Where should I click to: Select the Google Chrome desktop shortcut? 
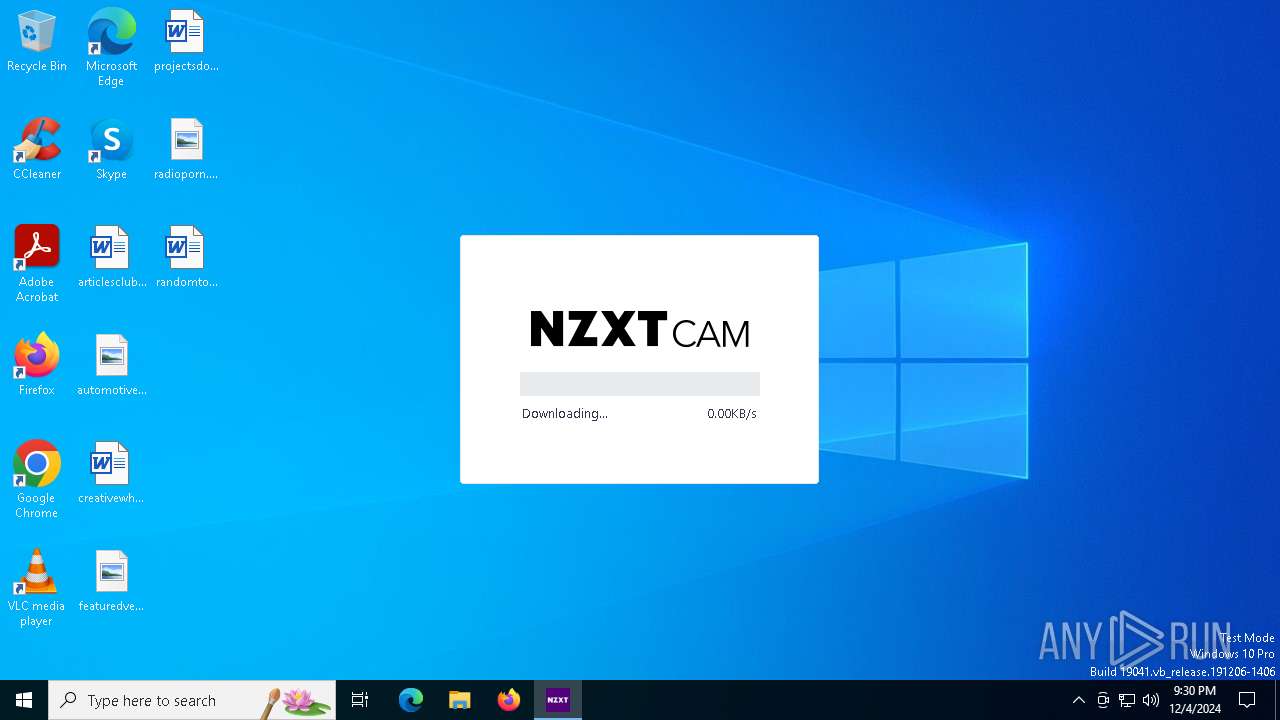point(37,480)
